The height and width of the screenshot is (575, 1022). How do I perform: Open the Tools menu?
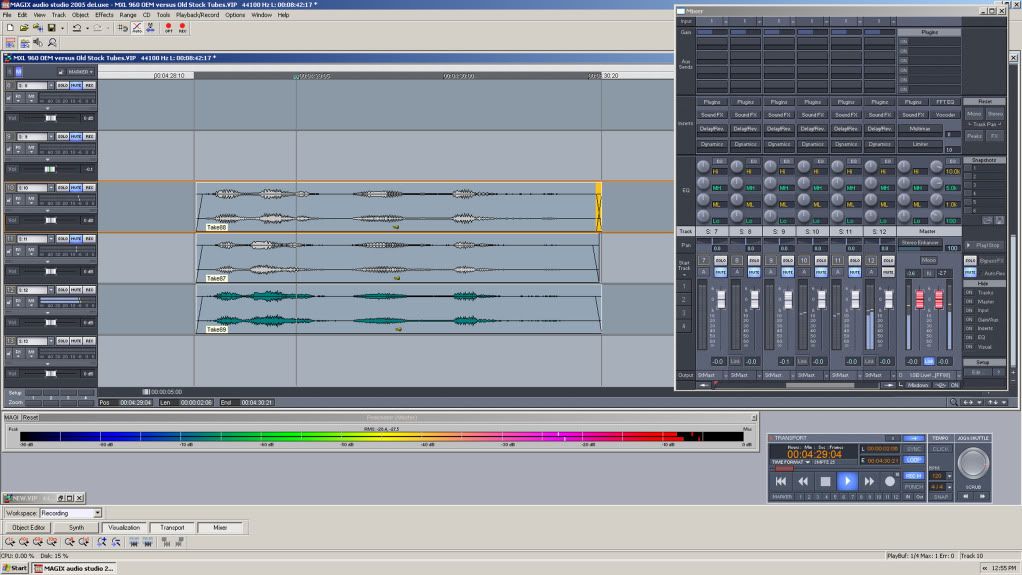[x=163, y=15]
